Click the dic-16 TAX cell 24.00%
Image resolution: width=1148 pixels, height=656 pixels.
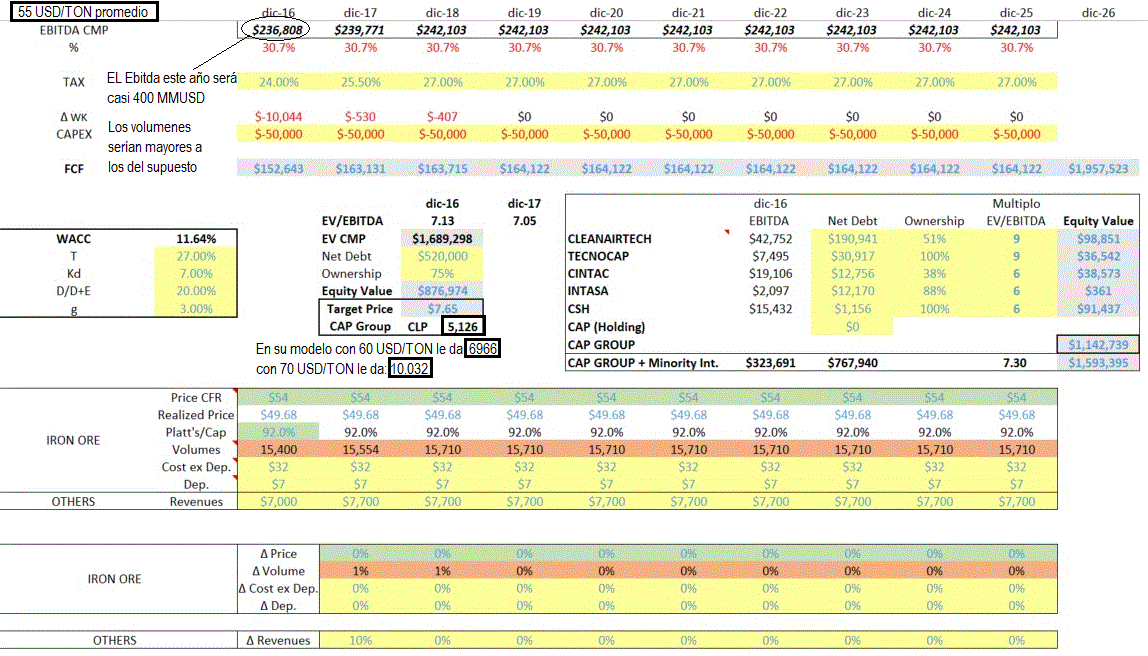coord(278,82)
